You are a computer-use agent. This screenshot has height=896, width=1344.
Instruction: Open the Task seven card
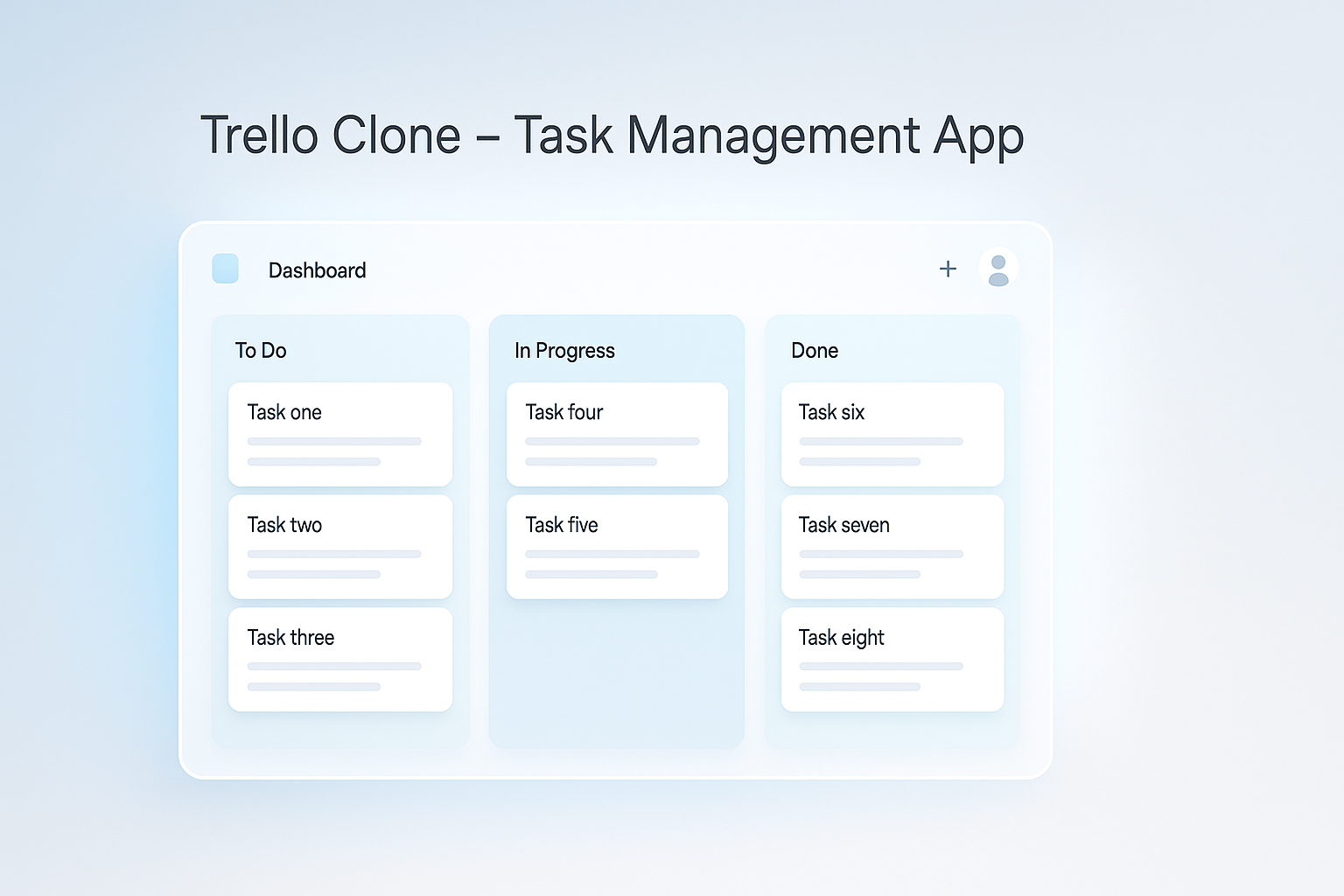tap(892, 546)
